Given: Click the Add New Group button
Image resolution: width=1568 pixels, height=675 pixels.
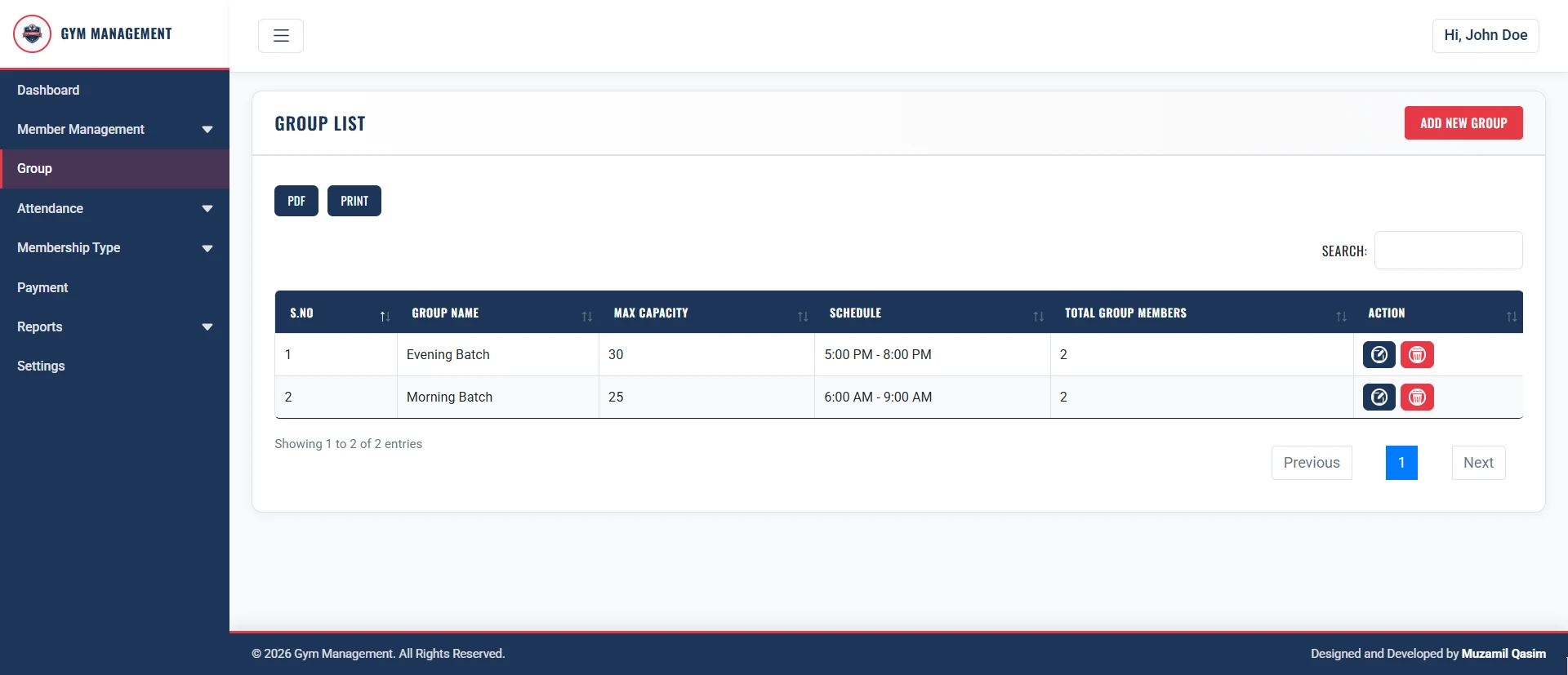Looking at the screenshot, I should 1463,123.
